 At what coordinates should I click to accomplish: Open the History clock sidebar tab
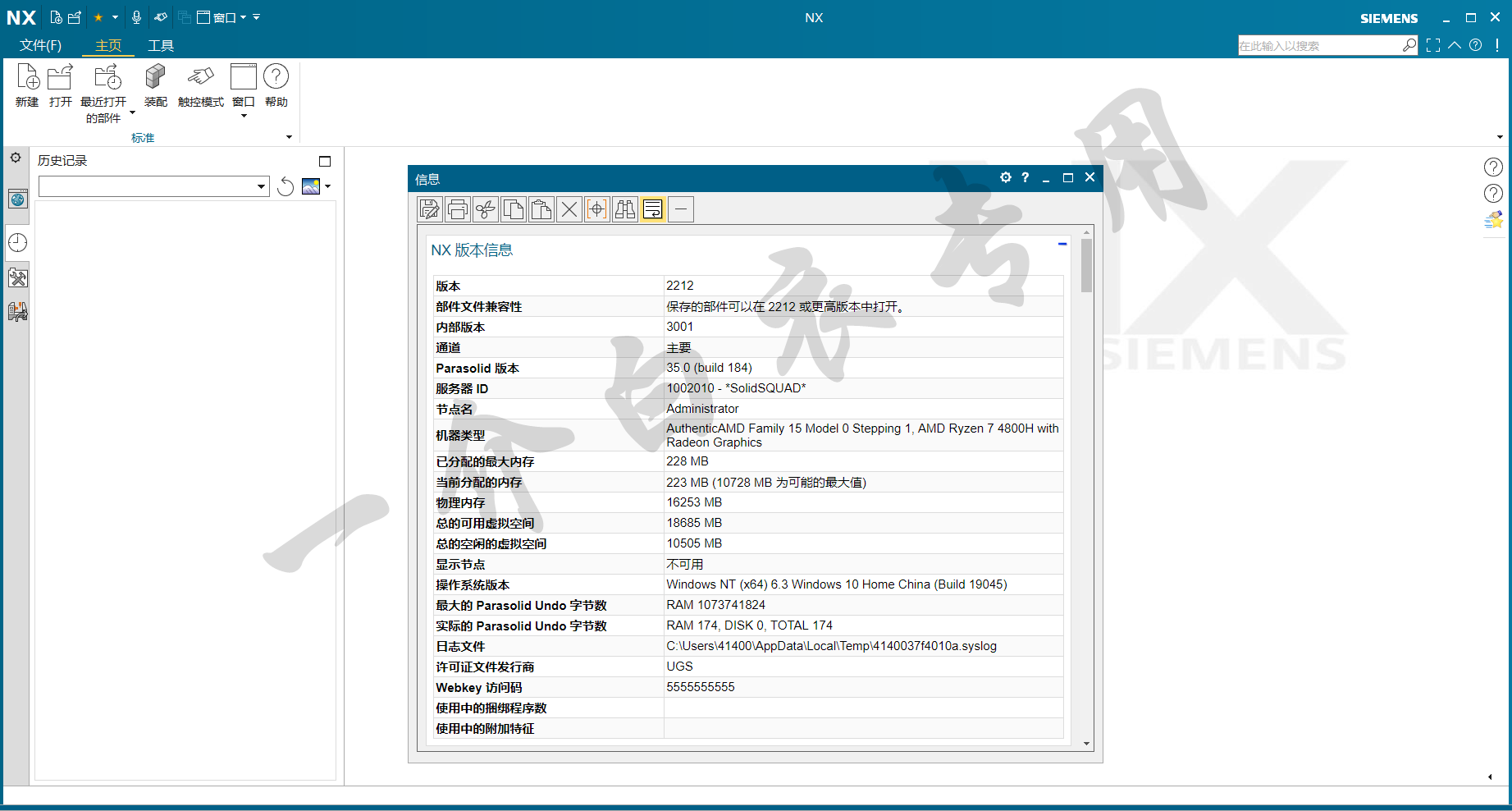[18, 242]
